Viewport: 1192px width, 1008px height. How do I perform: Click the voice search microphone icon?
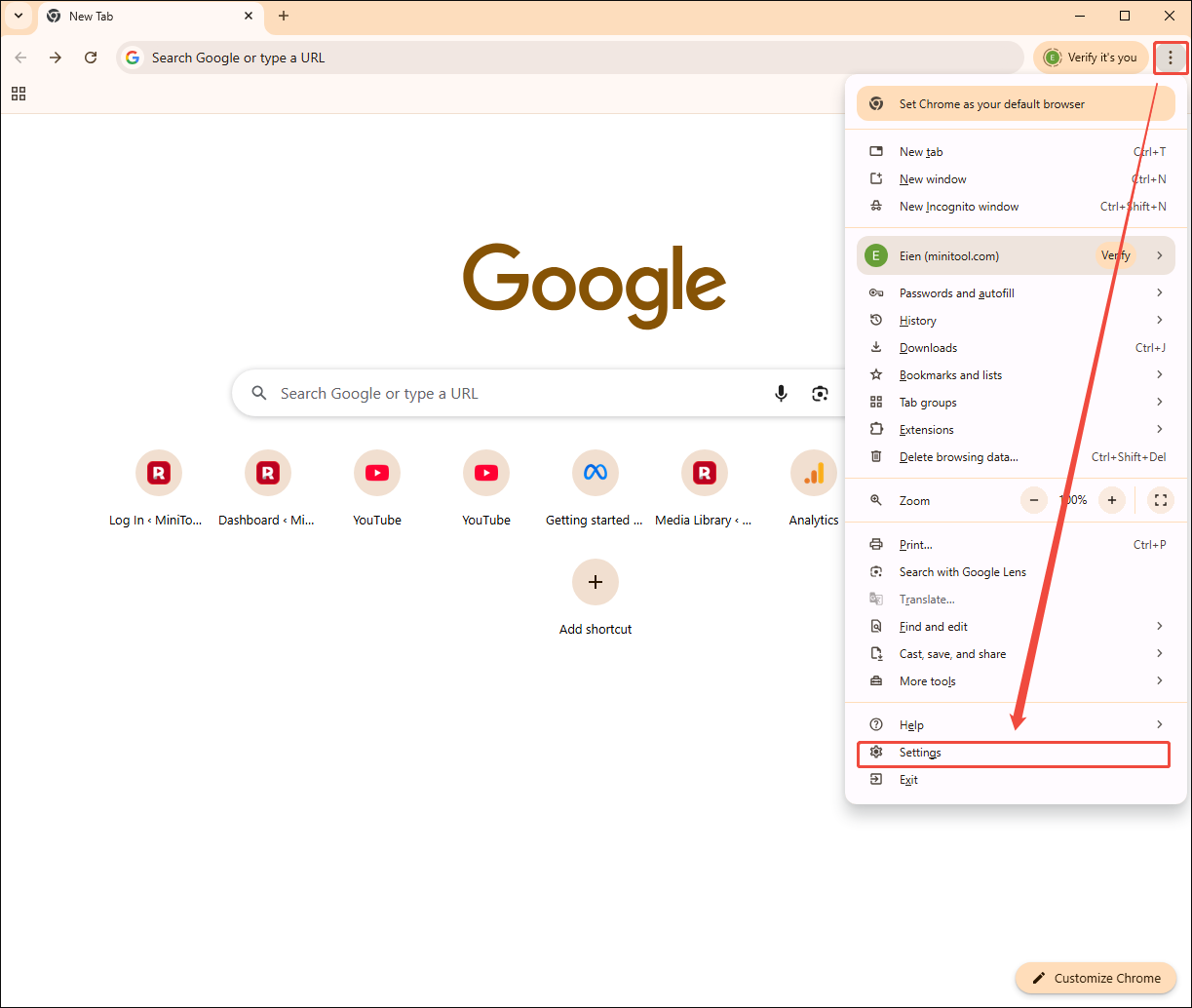coord(781,393)
